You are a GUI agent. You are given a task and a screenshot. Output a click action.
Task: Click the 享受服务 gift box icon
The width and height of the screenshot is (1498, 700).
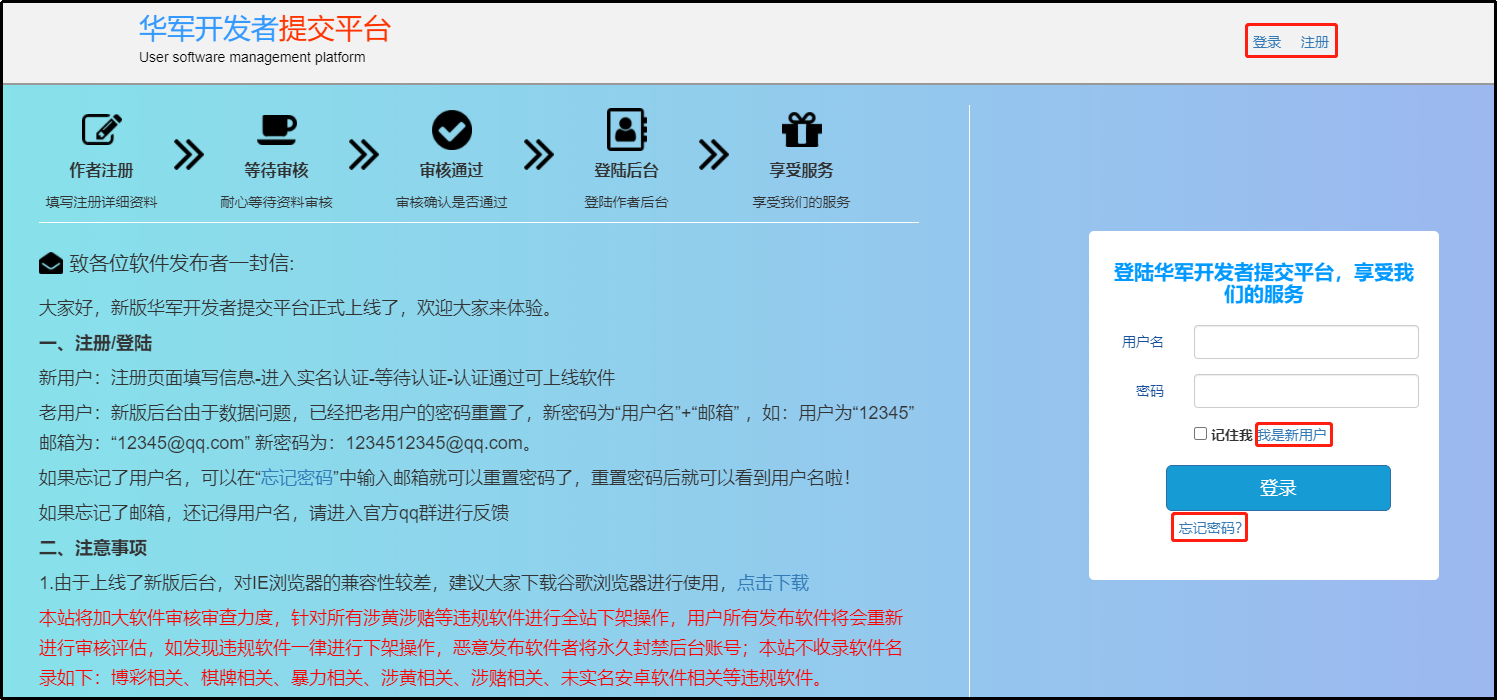pos(801,131)
